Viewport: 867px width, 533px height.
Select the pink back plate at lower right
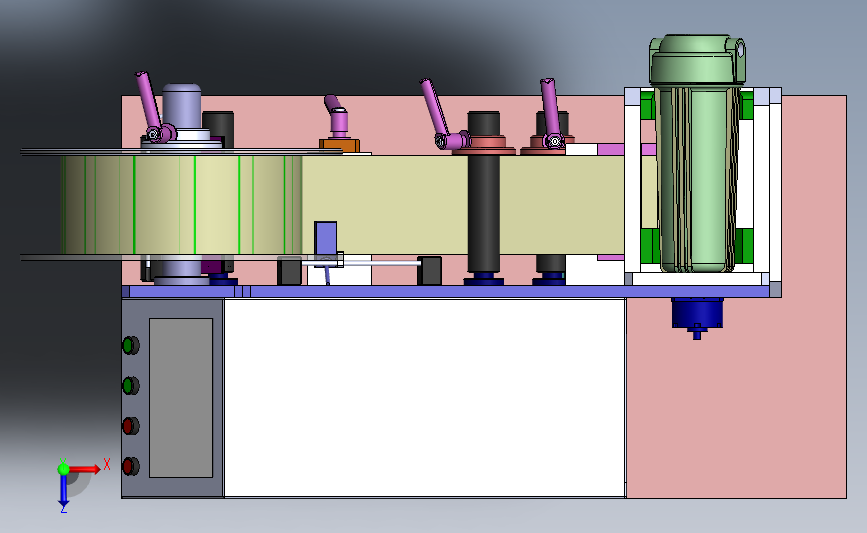[x=735, y=398]
